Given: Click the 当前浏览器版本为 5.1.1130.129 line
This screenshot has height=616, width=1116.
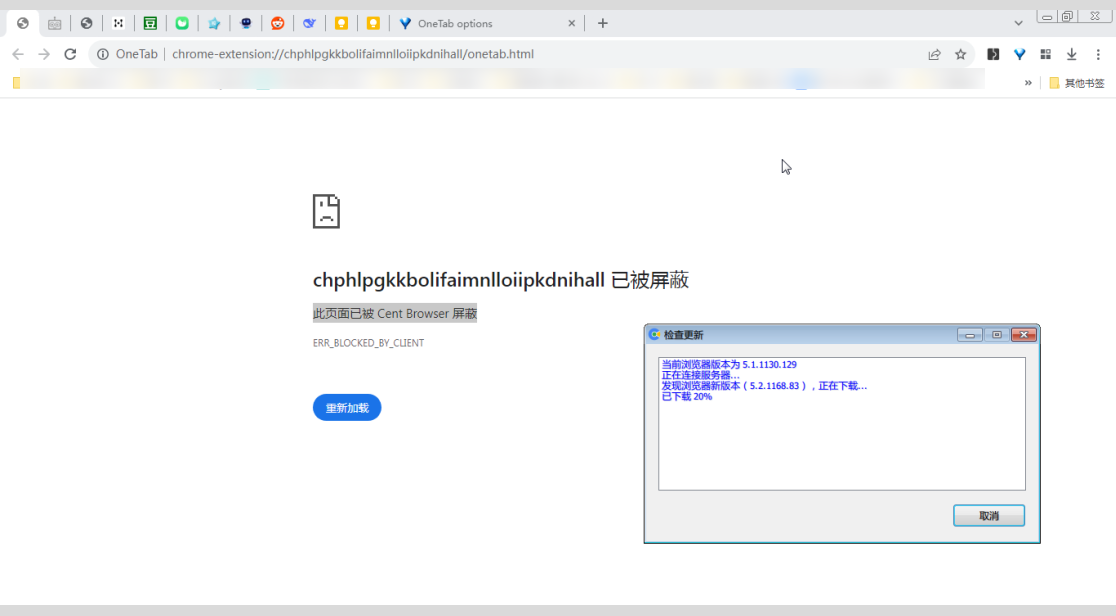Looking at the screenshot, I should point(729,365).
